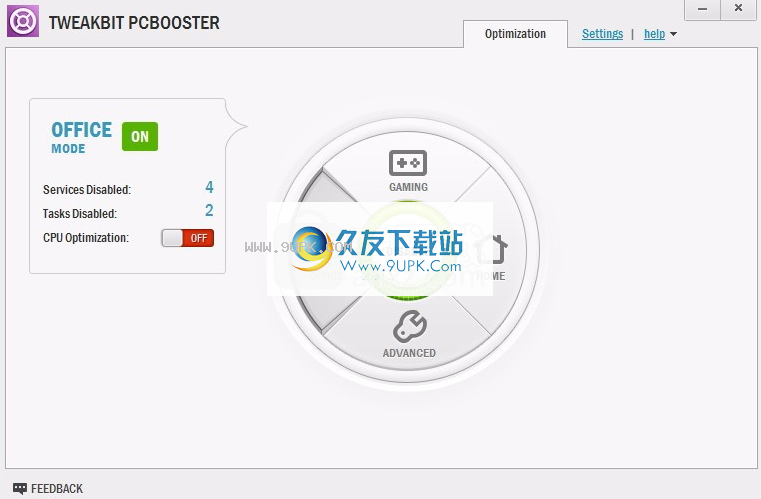Click the GAMING label text
761x499 pixels.
pos(408,187)
